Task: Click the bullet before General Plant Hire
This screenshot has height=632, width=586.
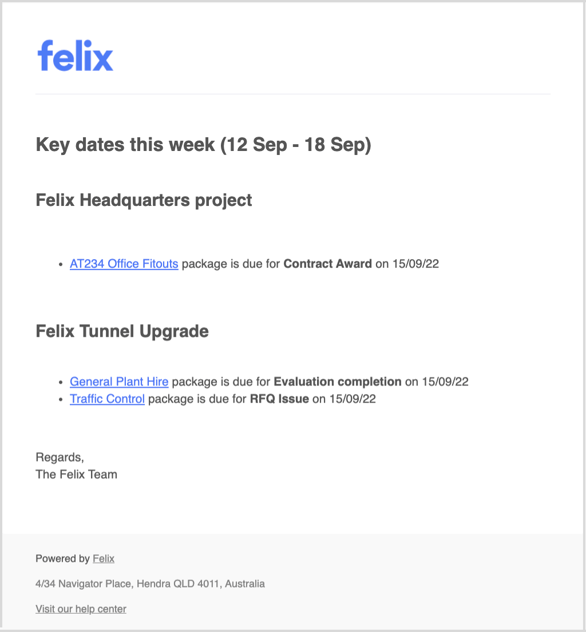Action: click(x=60, y=383)
